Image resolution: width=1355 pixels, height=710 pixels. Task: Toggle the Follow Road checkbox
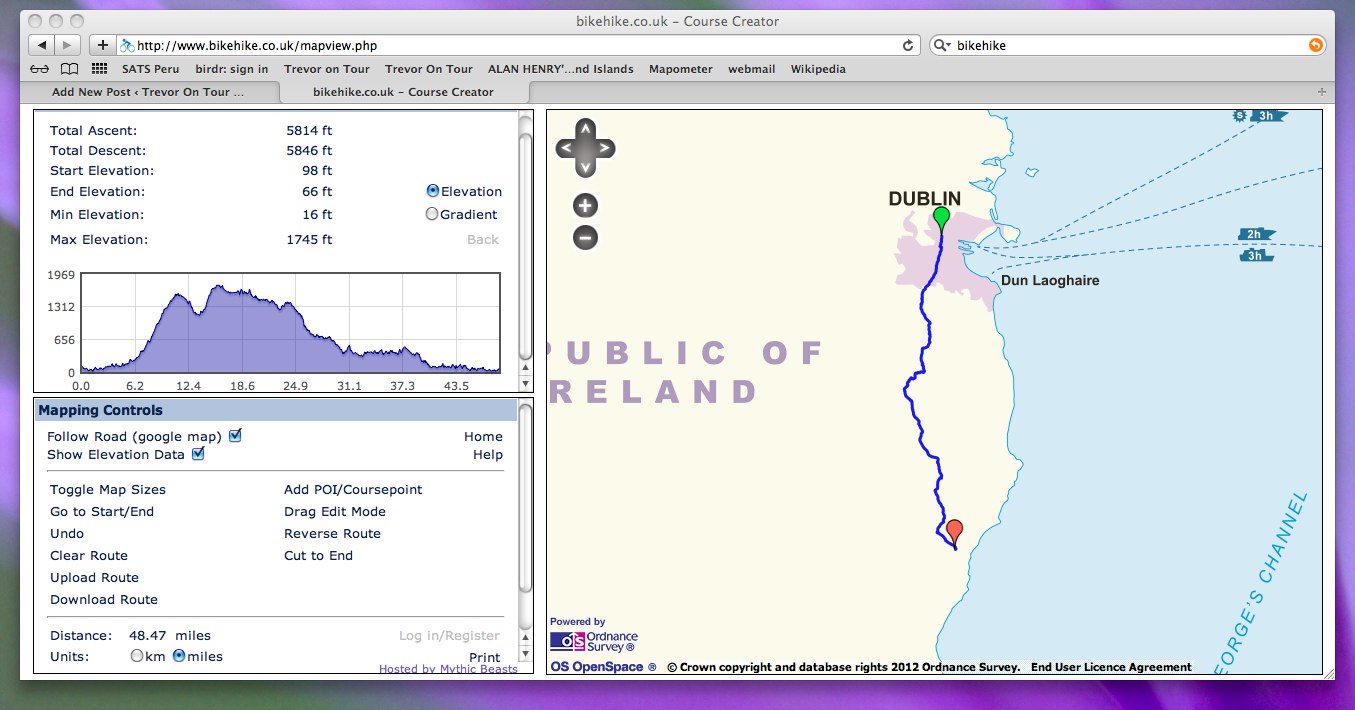click(x=235, y=436)
